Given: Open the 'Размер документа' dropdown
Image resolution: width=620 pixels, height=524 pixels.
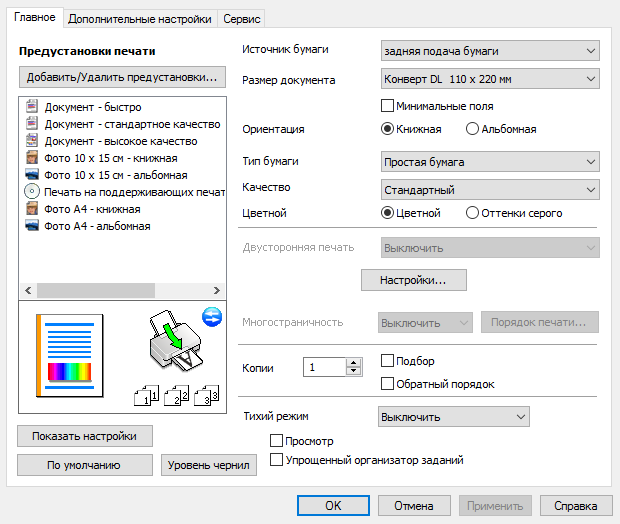Looking at the screenshot, I should pyautogui.click(x=490, y=79).
